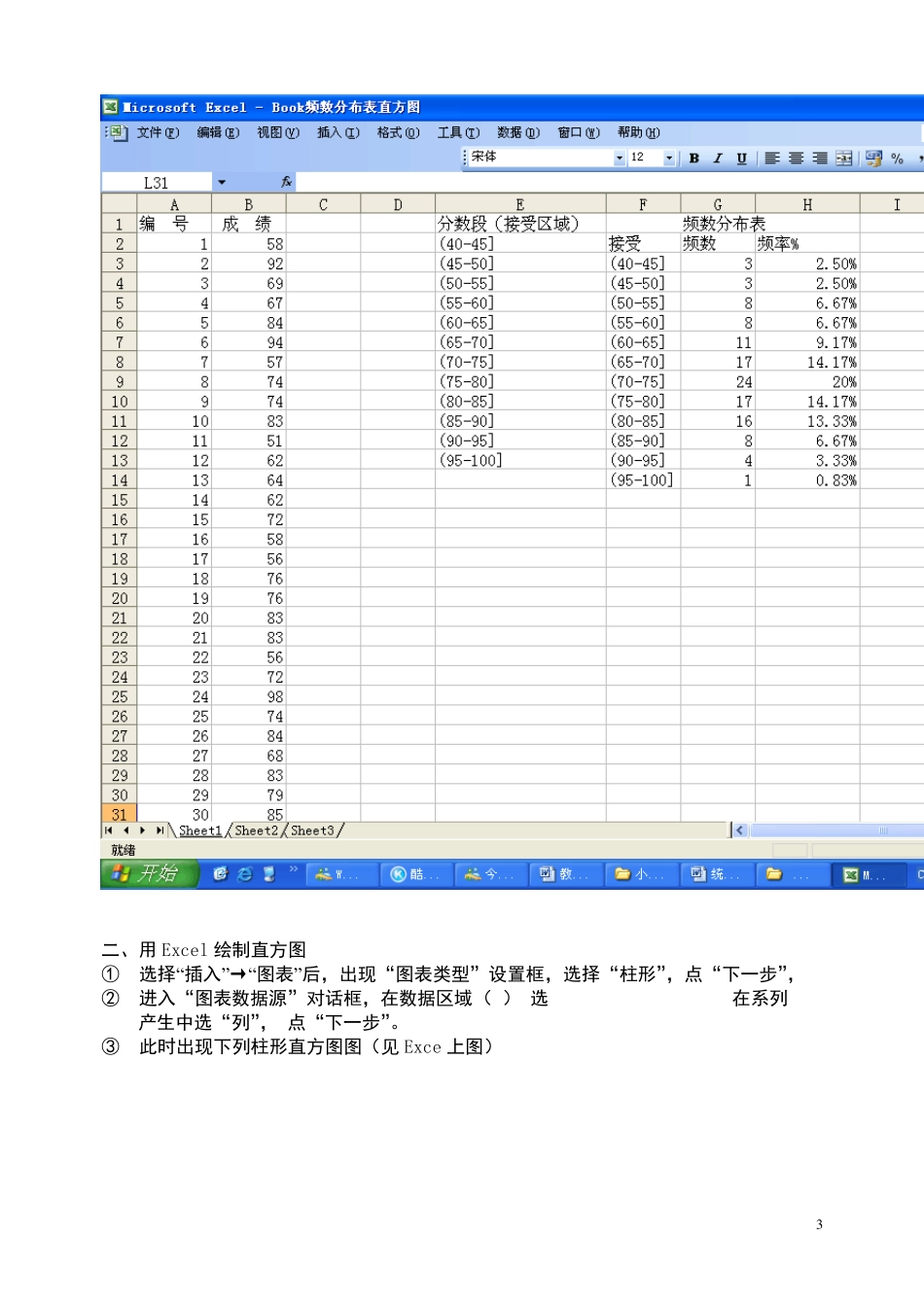Image resolution: width=924 pixels, height=1307 pixels.
Task: Click cell F14 containing (95-100]
Action: coord(643,480)
